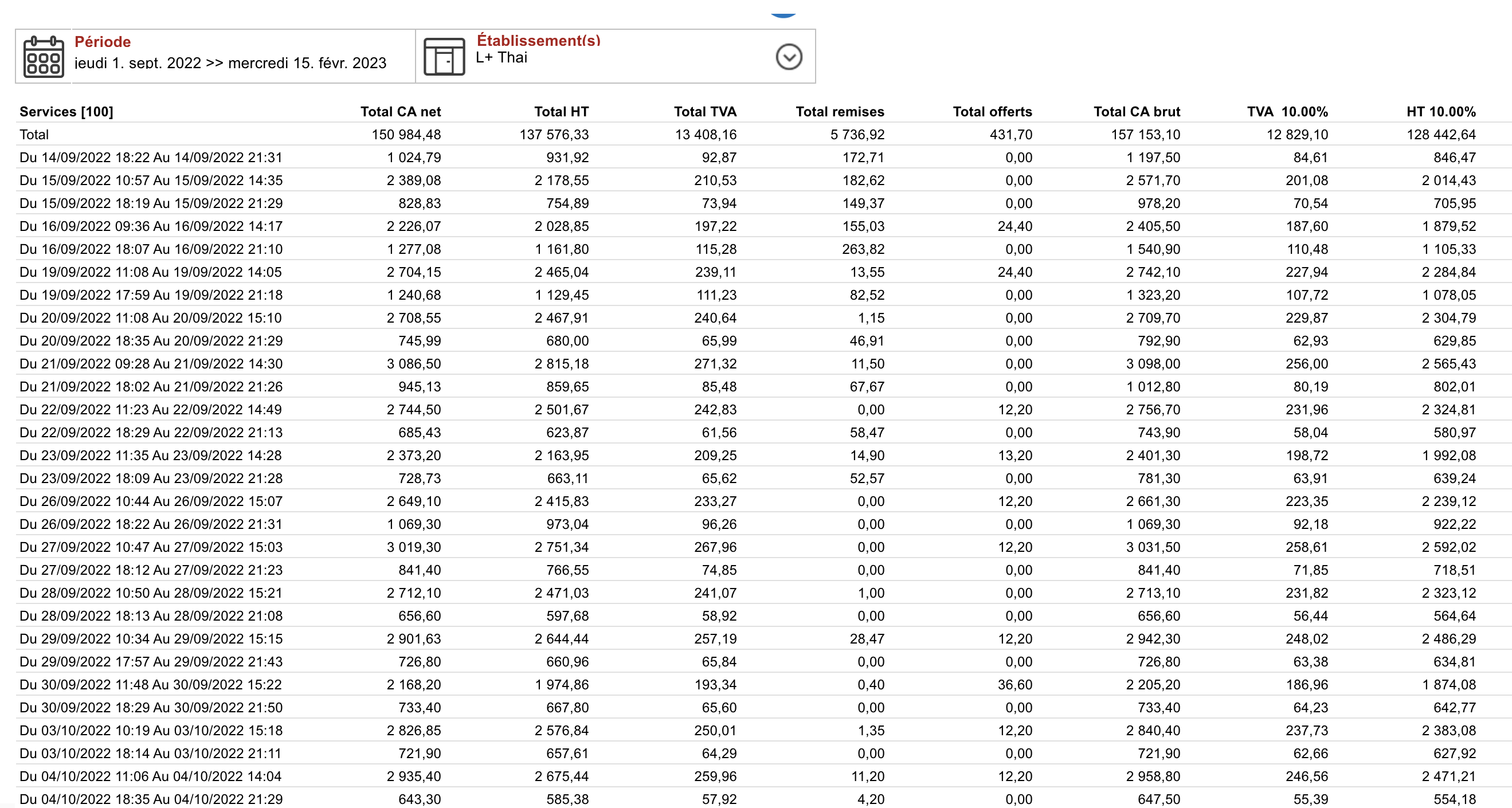
Task: Select the L+ Thai establishment value
Action: [502, 57]
